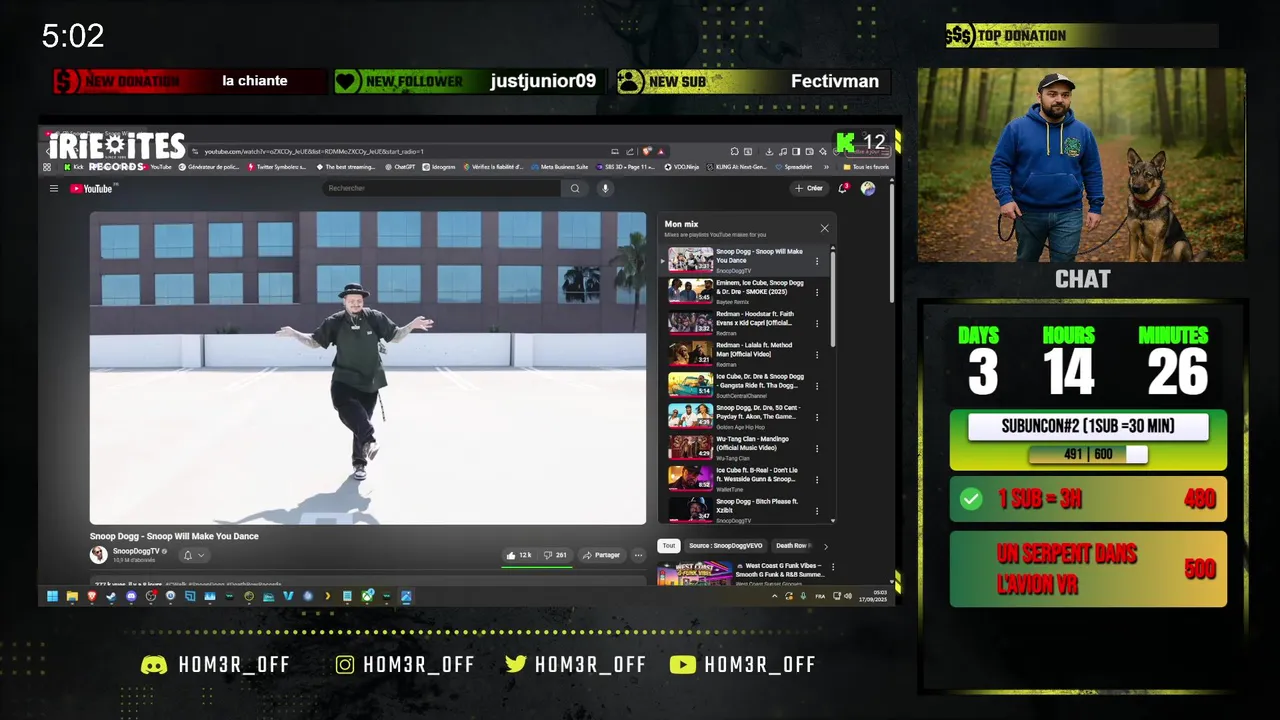Open options for West Coast G Funk Vibes

832,567
